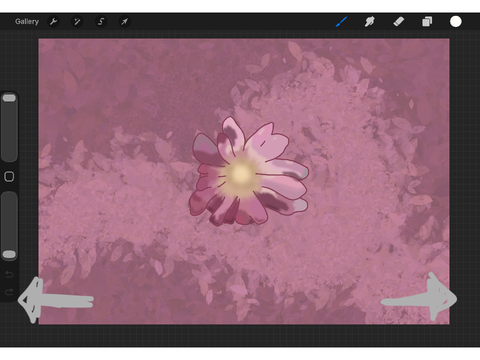
Task: Open the Layers panel
Action: 427,22
